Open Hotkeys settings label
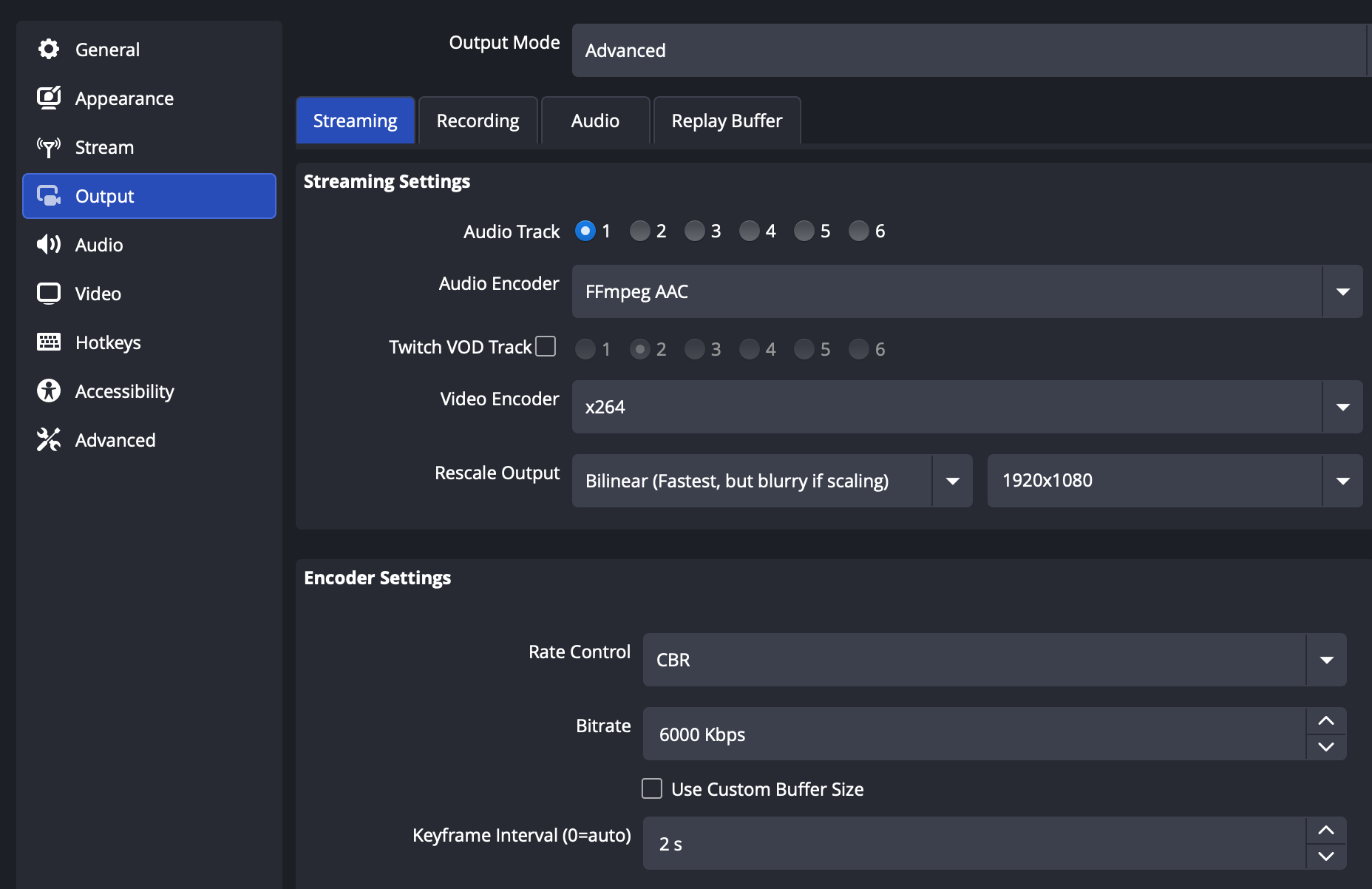Image resolution: width=1372 pixels, height=889 pixels. pos(108,342)
